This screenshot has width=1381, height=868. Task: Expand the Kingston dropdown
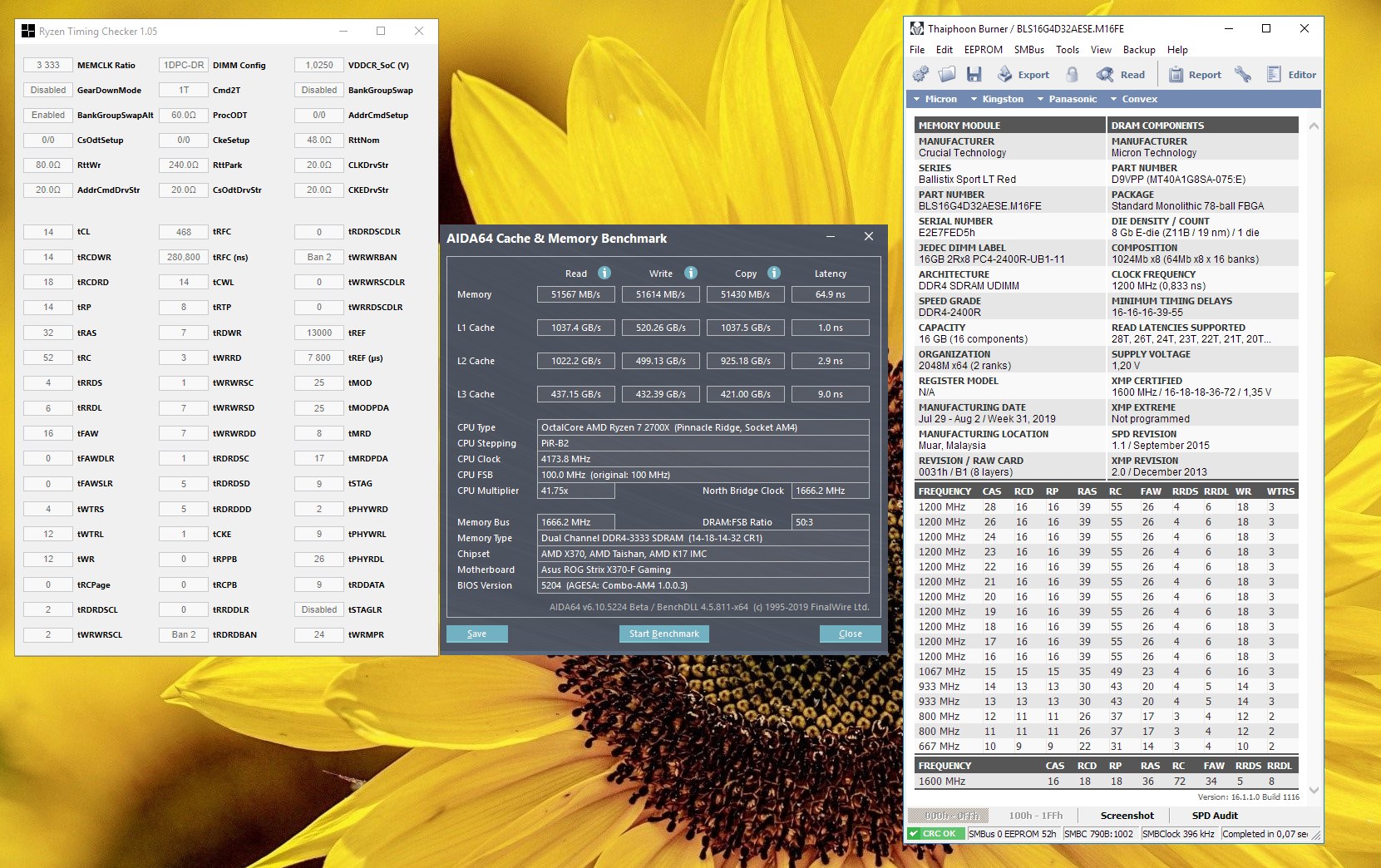point(997,99)
